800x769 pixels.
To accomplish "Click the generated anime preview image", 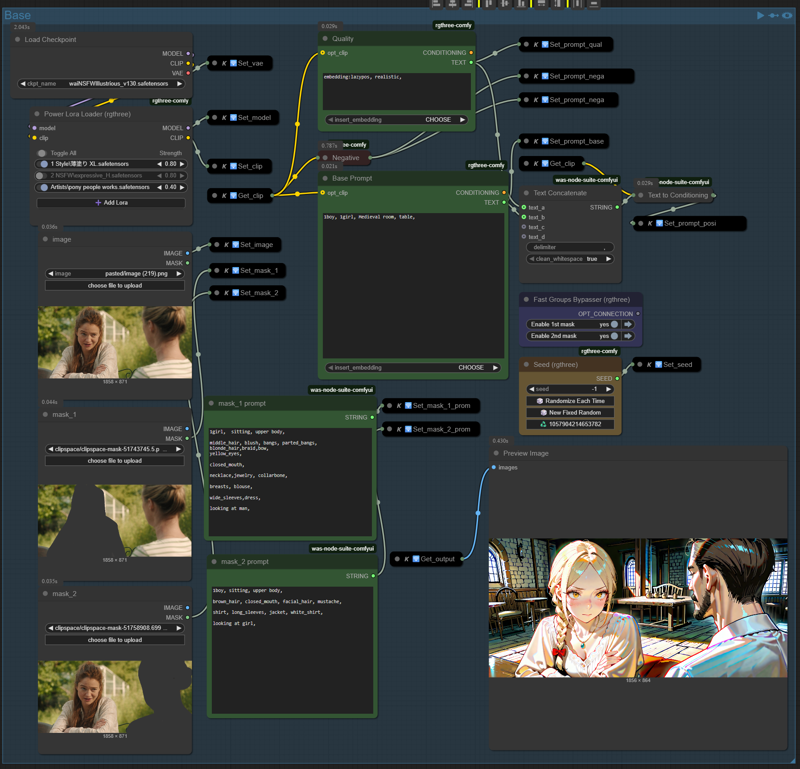I will (x=638, y=608).
